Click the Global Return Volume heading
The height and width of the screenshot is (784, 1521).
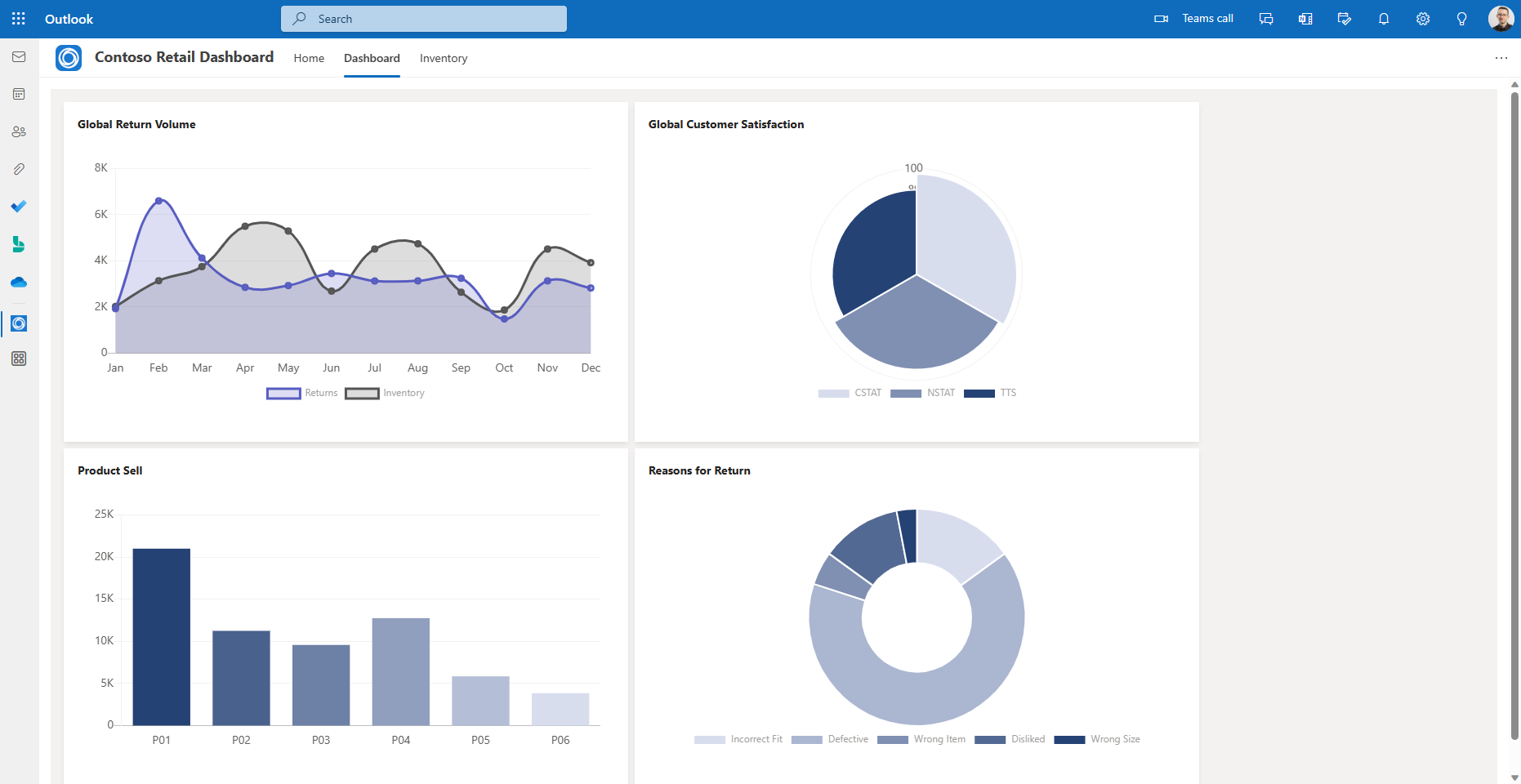[x=136, y=124]
